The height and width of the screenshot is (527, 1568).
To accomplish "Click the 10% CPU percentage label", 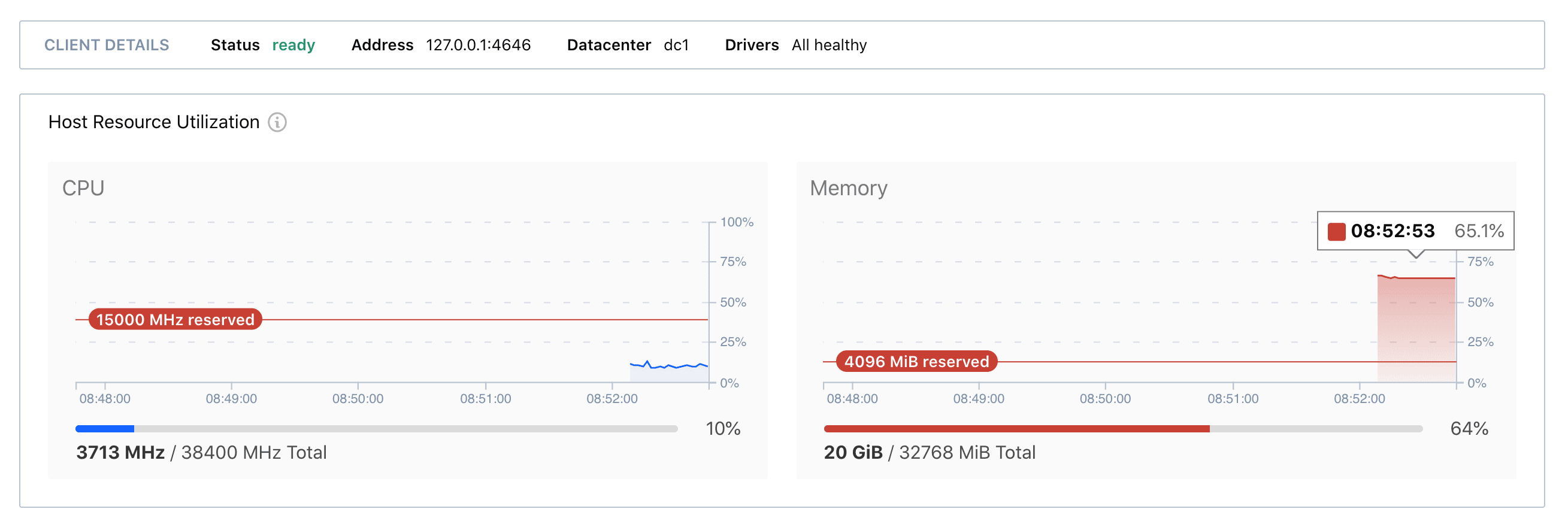I will coord(722,428).
